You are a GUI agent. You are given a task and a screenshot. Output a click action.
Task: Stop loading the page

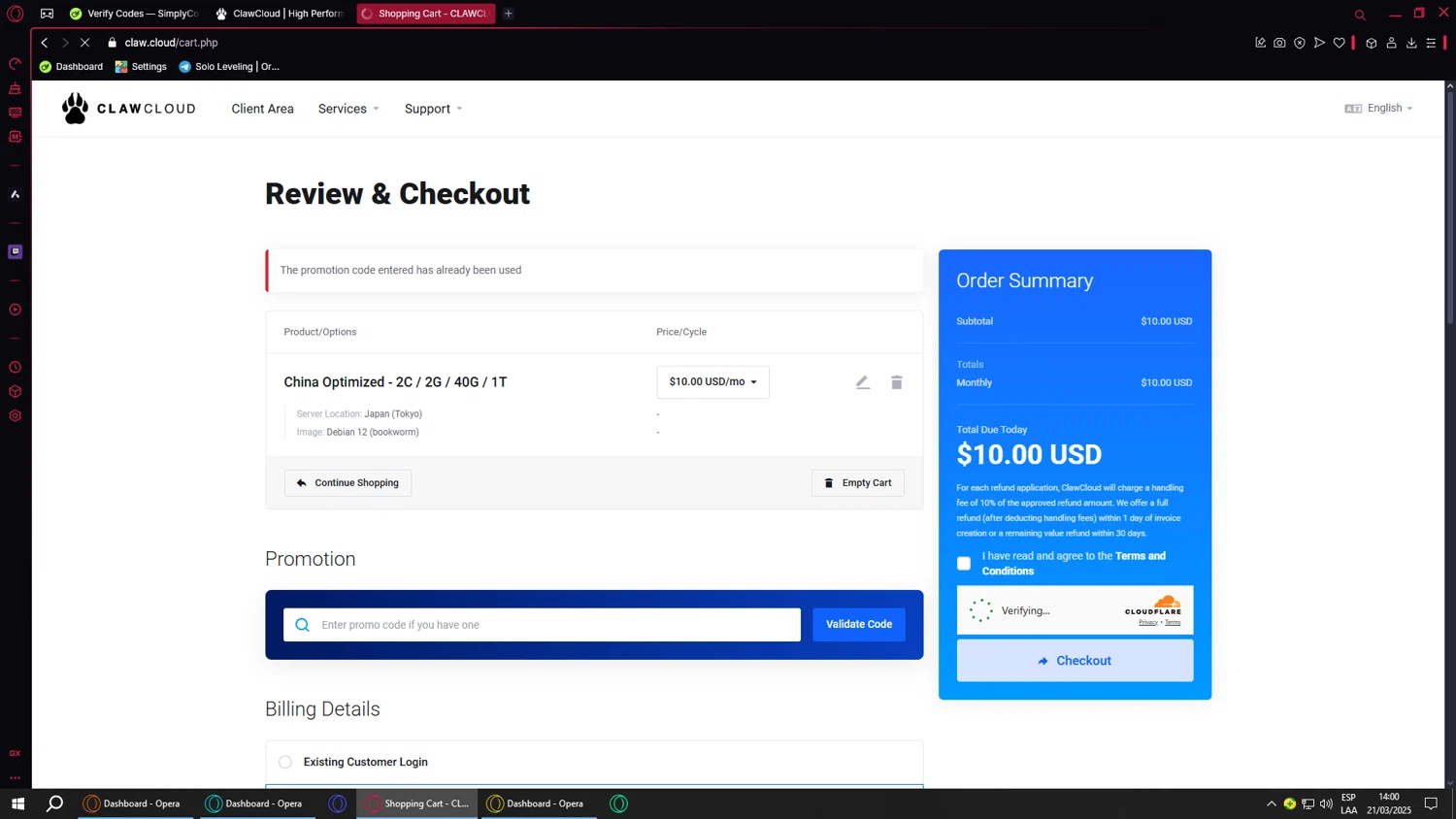click(x=84, y=43)
